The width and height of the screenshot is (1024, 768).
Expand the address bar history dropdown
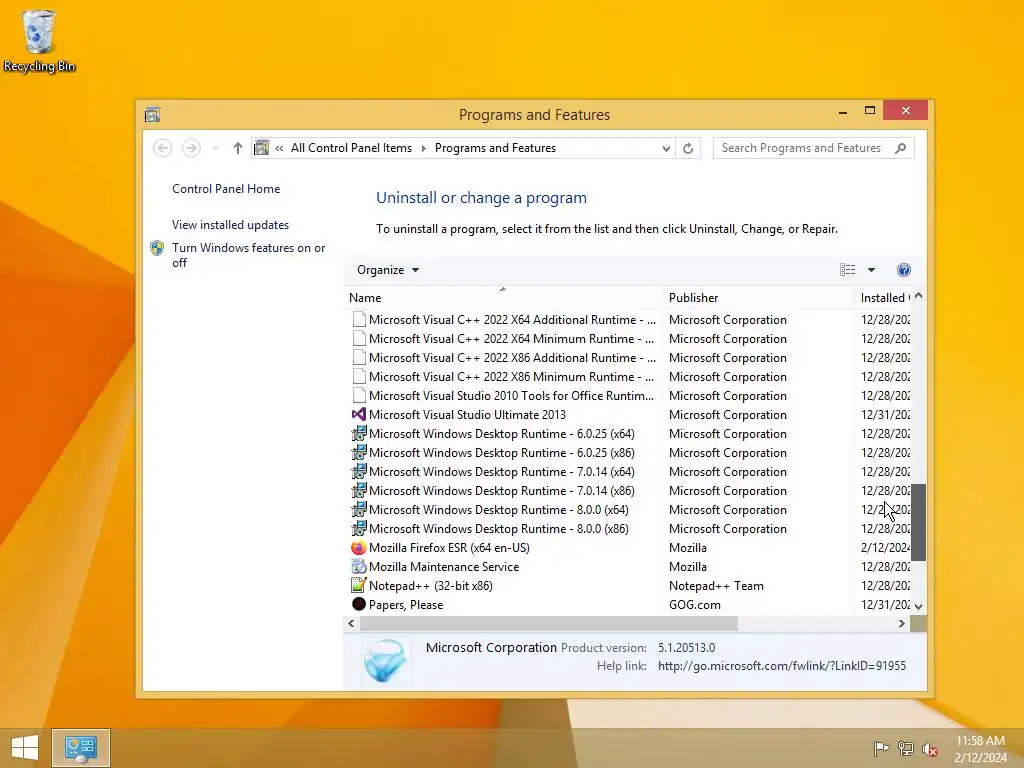click(665, 148)
